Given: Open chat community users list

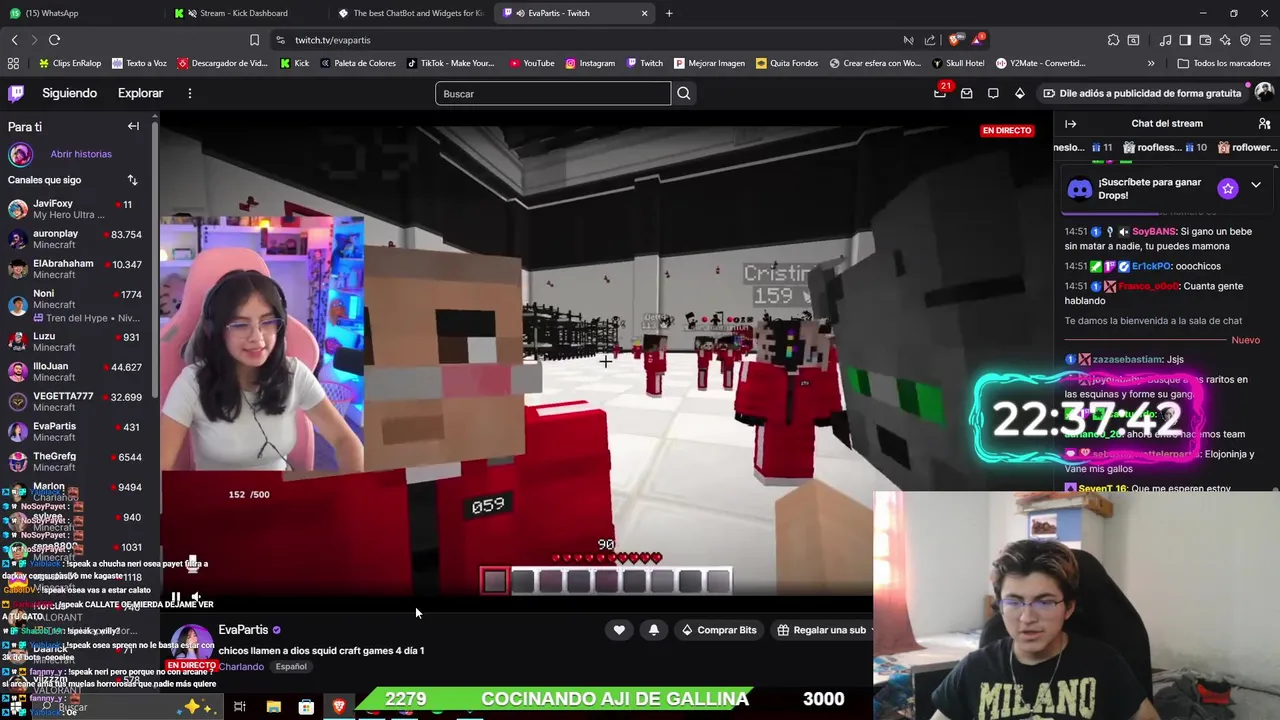Looking at the screenshot, I should click(1264, 124).
